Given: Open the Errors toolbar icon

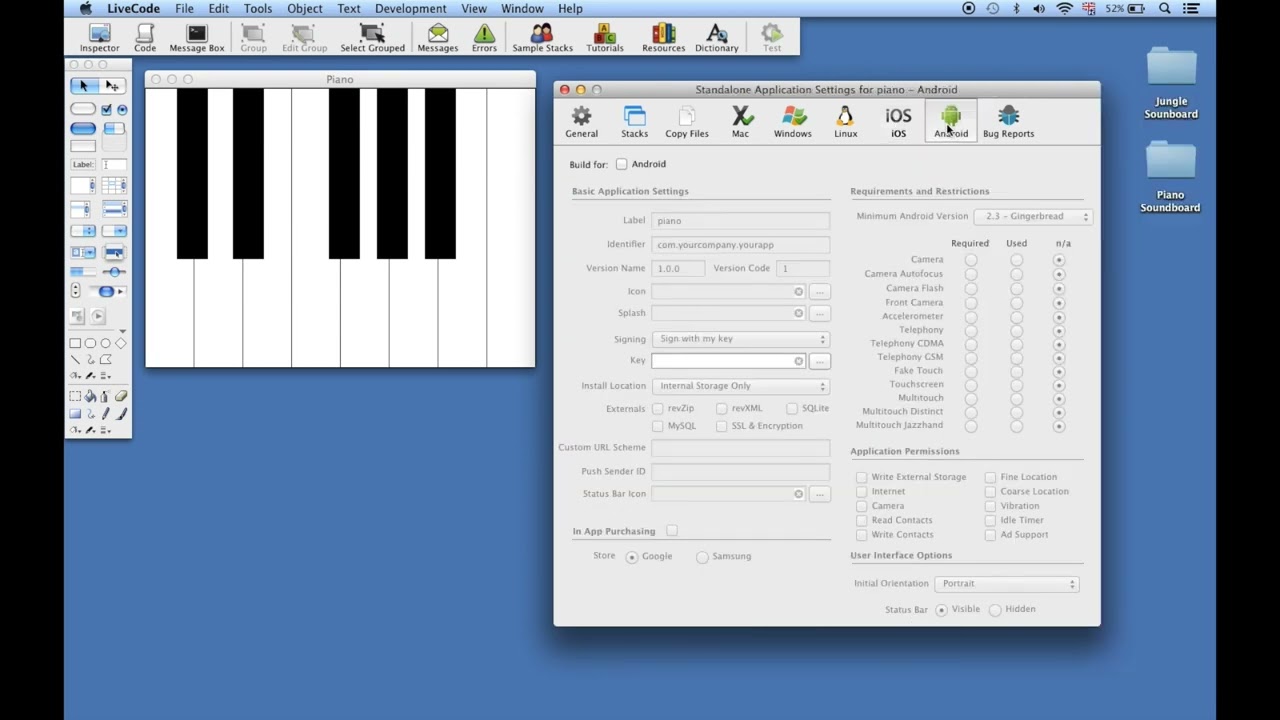Looking at the screenshot, I should [484, 39].
